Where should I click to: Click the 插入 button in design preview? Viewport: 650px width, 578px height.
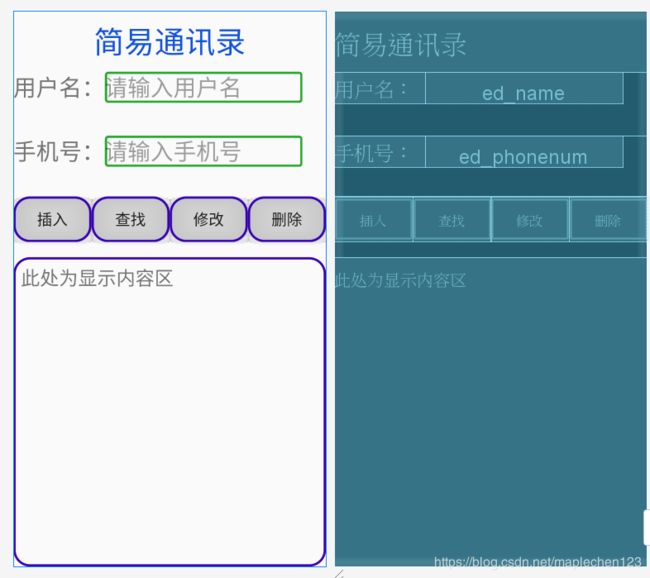click(x=52, y=220)
